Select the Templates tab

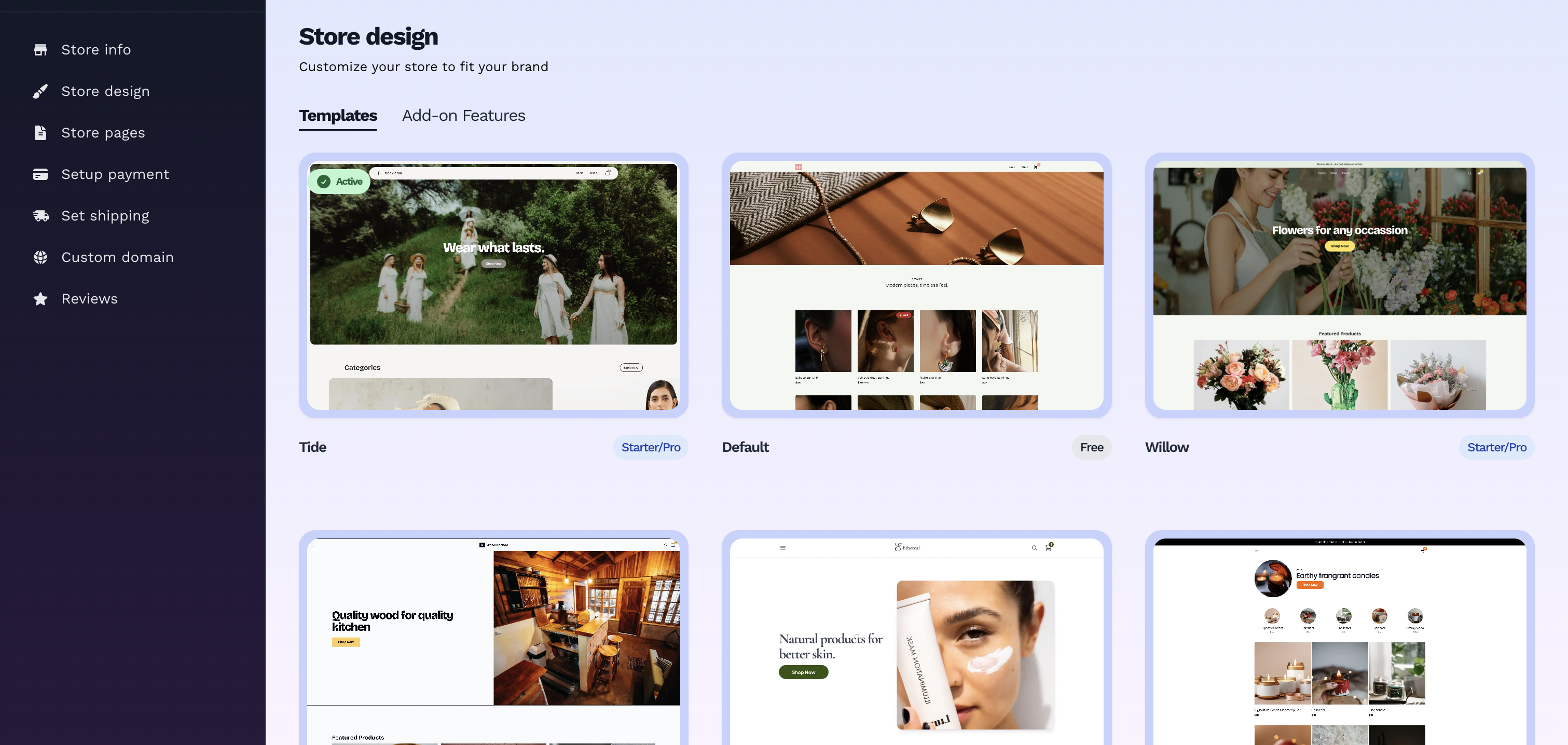338,116
